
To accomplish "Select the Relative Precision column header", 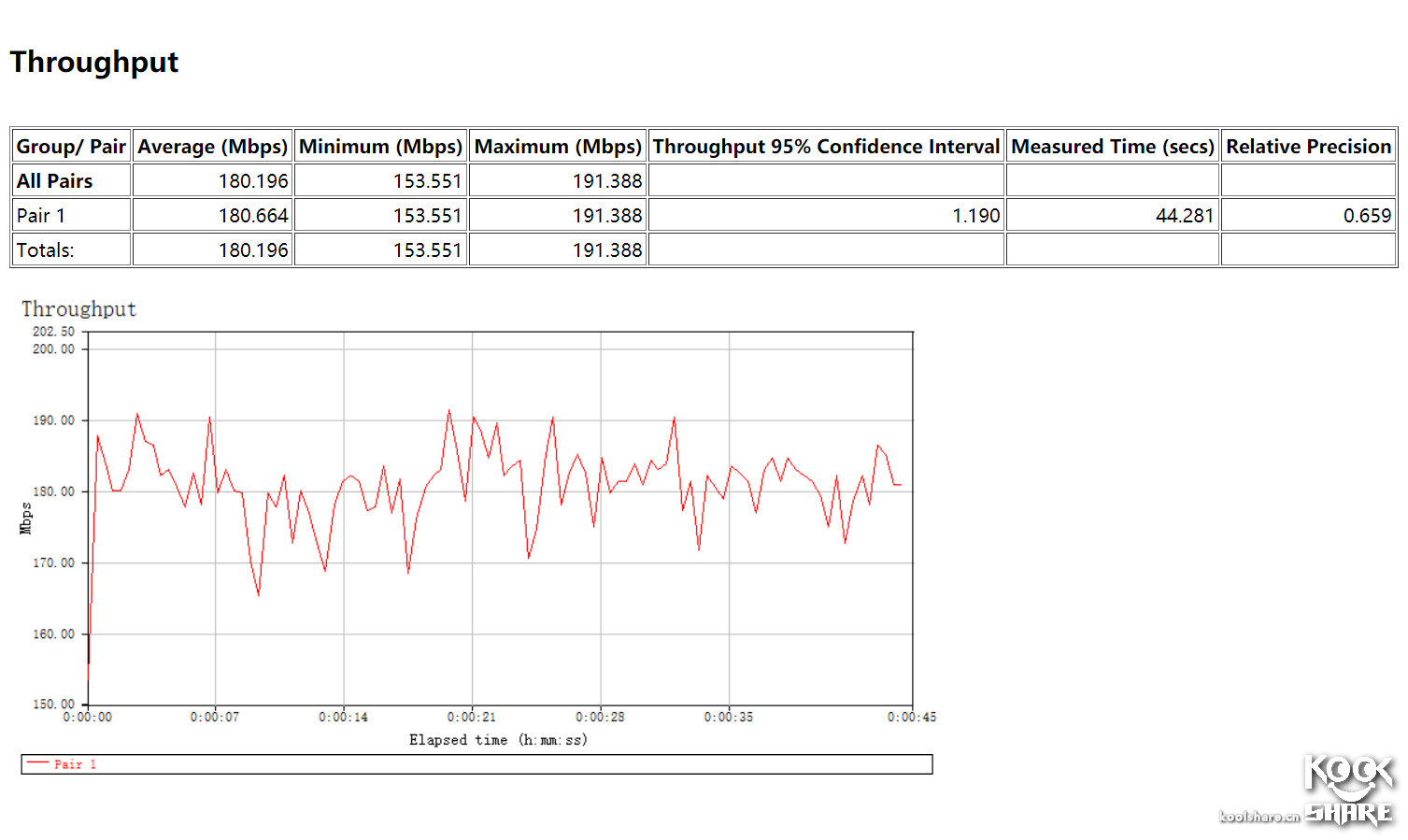I will point(1308,147).
